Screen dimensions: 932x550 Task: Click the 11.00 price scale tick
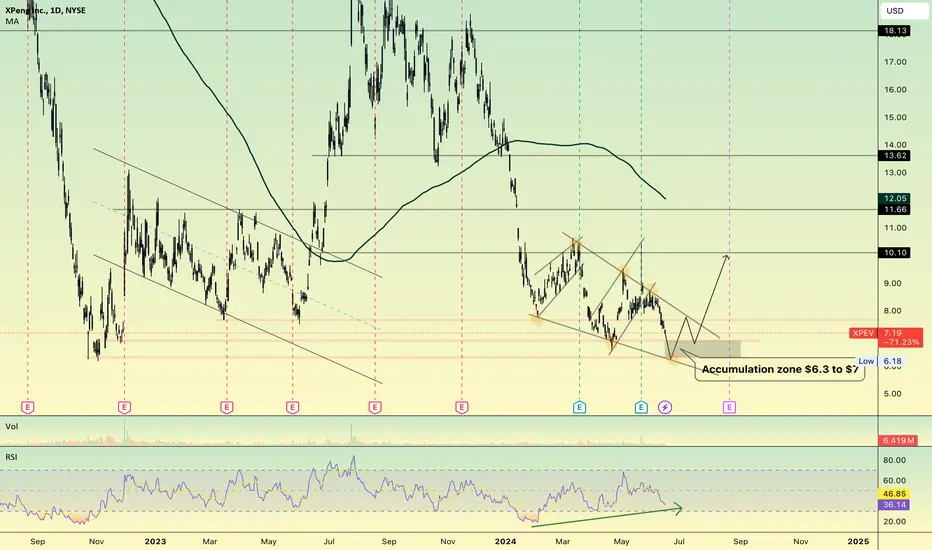[x=895, y=228]
